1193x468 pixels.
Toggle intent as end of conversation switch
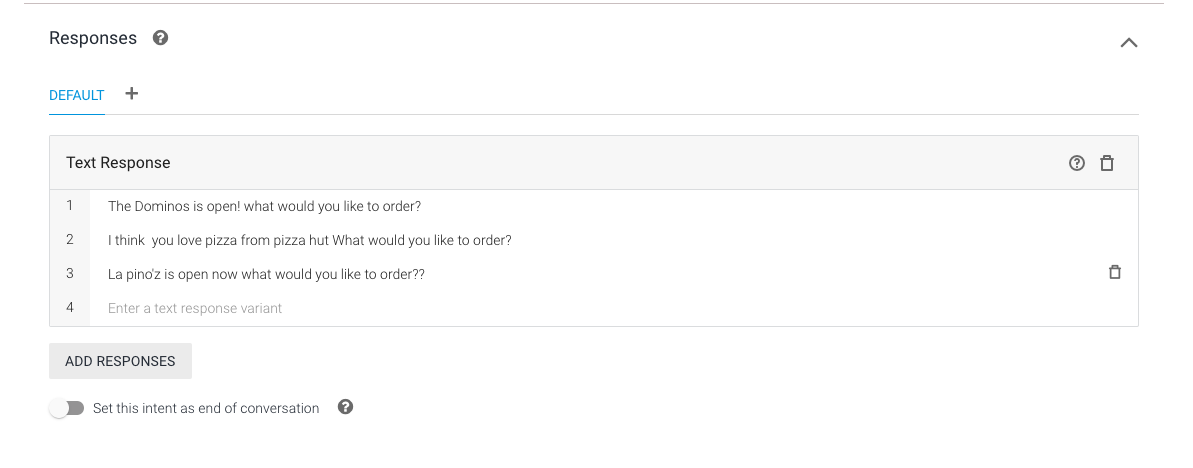[x=67, y=408]
